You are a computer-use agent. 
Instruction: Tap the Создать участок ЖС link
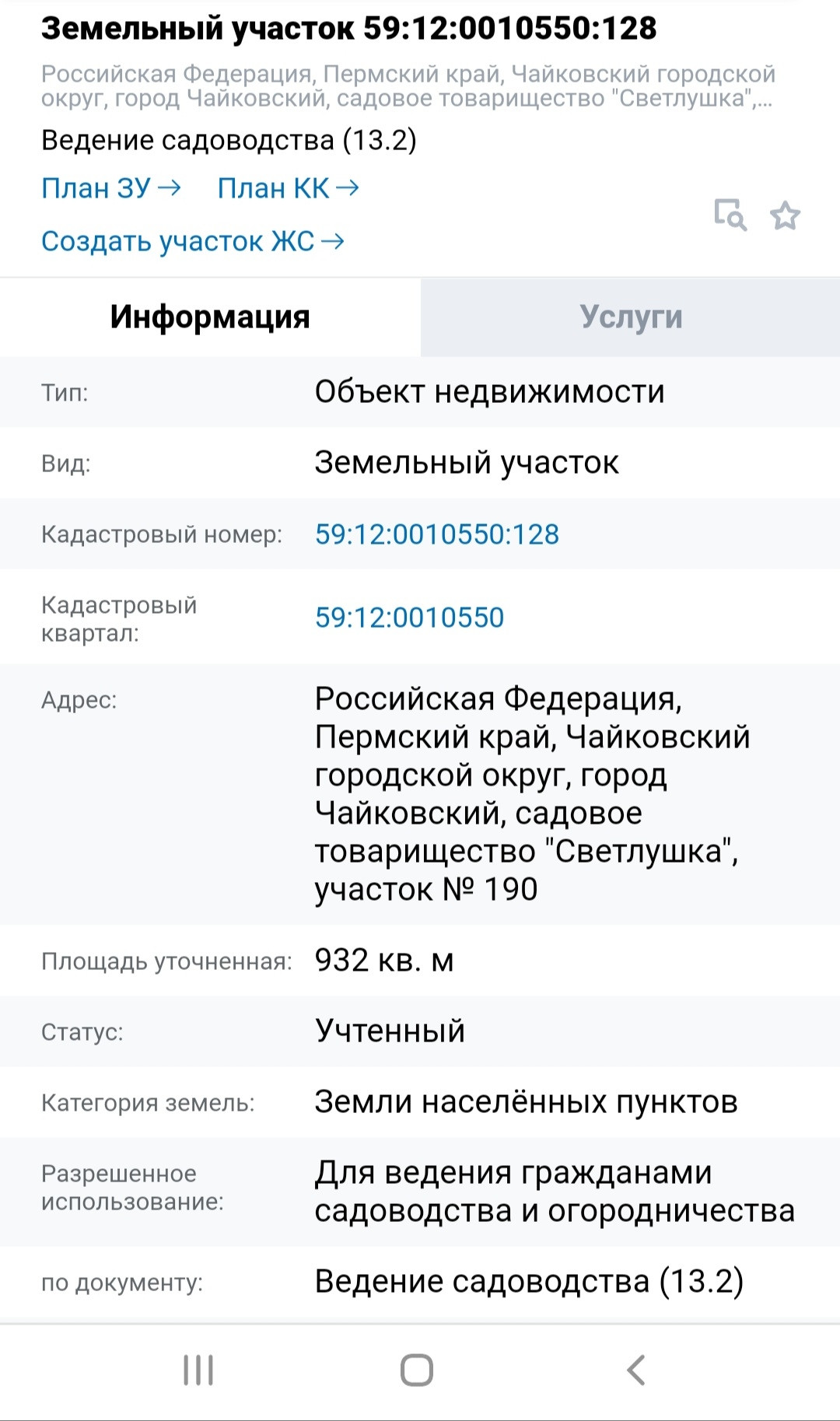click(192, 241)
